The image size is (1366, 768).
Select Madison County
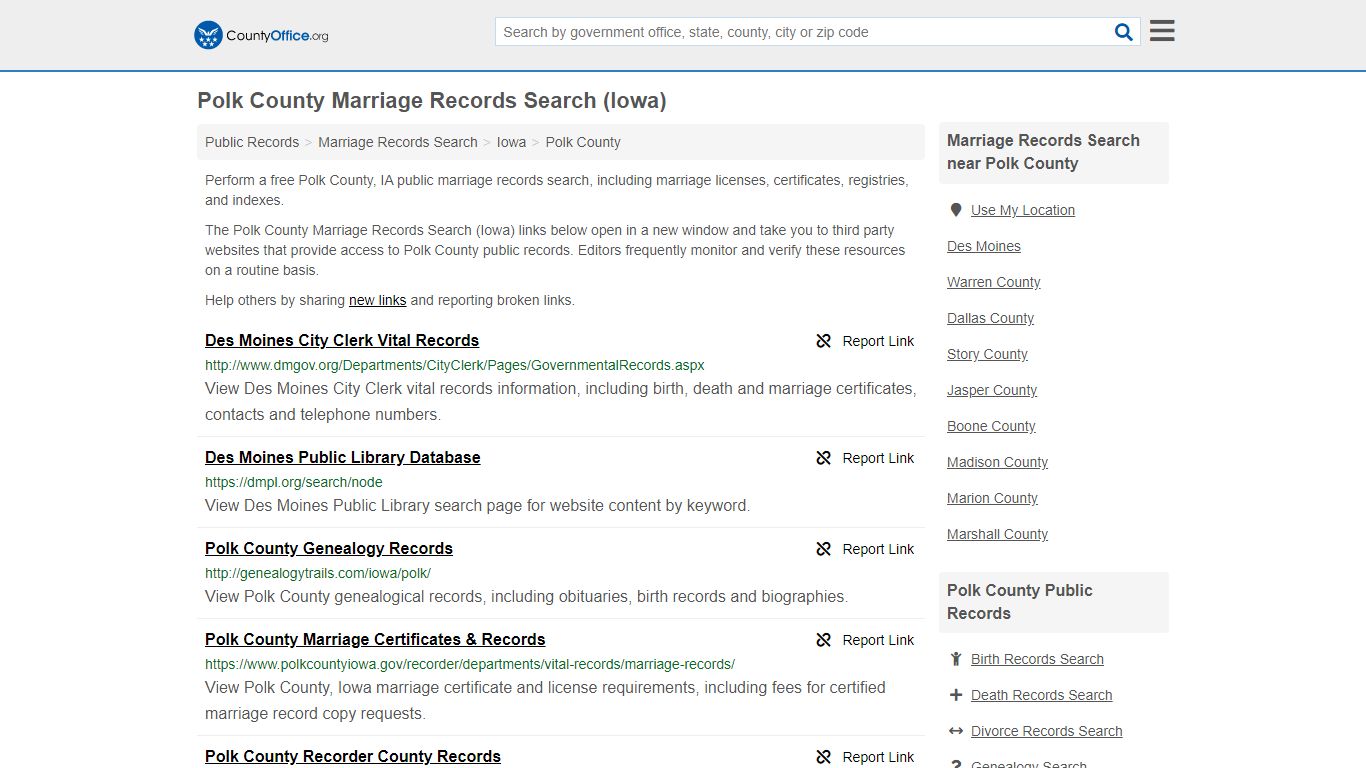997,462
